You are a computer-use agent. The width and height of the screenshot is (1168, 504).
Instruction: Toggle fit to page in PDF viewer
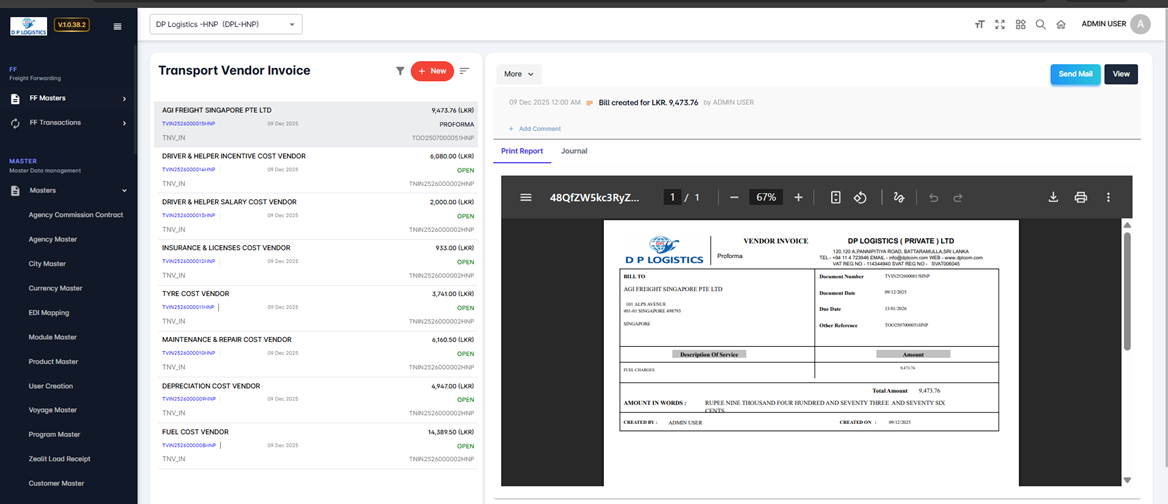(835, 198)
